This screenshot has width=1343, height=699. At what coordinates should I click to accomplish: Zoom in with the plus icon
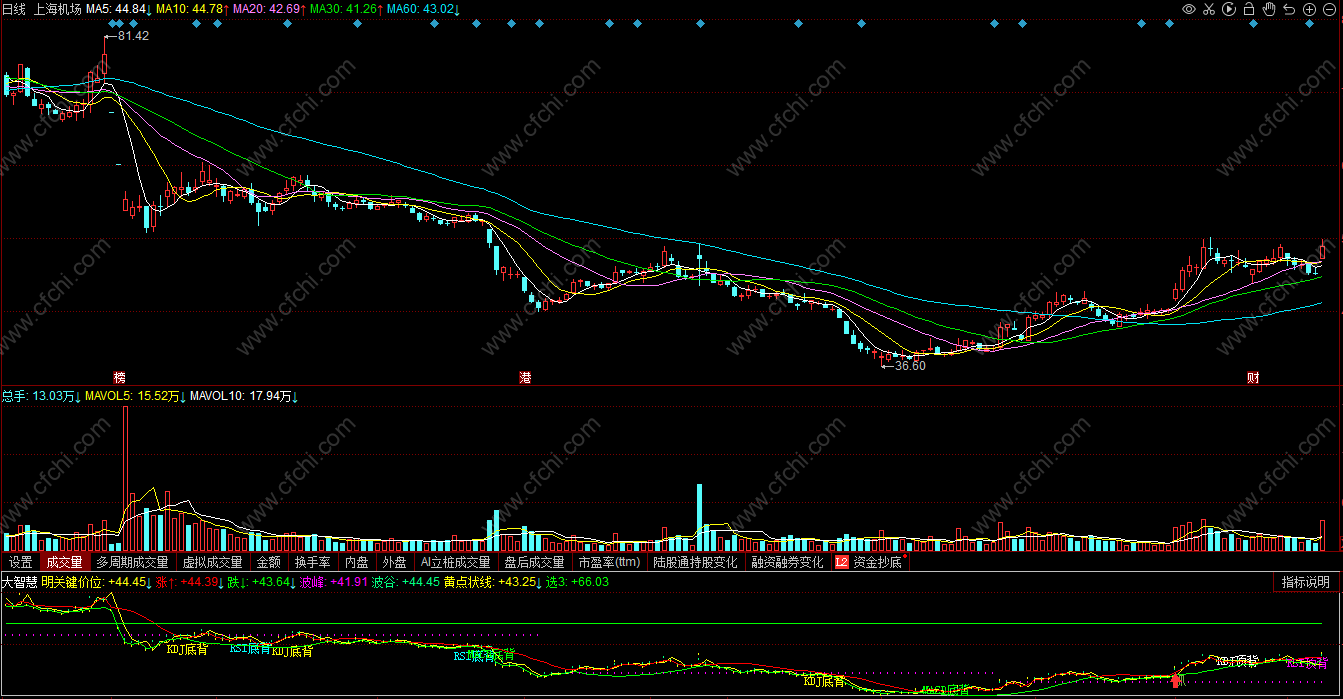pyautogui.click(x=1309, y=9)
